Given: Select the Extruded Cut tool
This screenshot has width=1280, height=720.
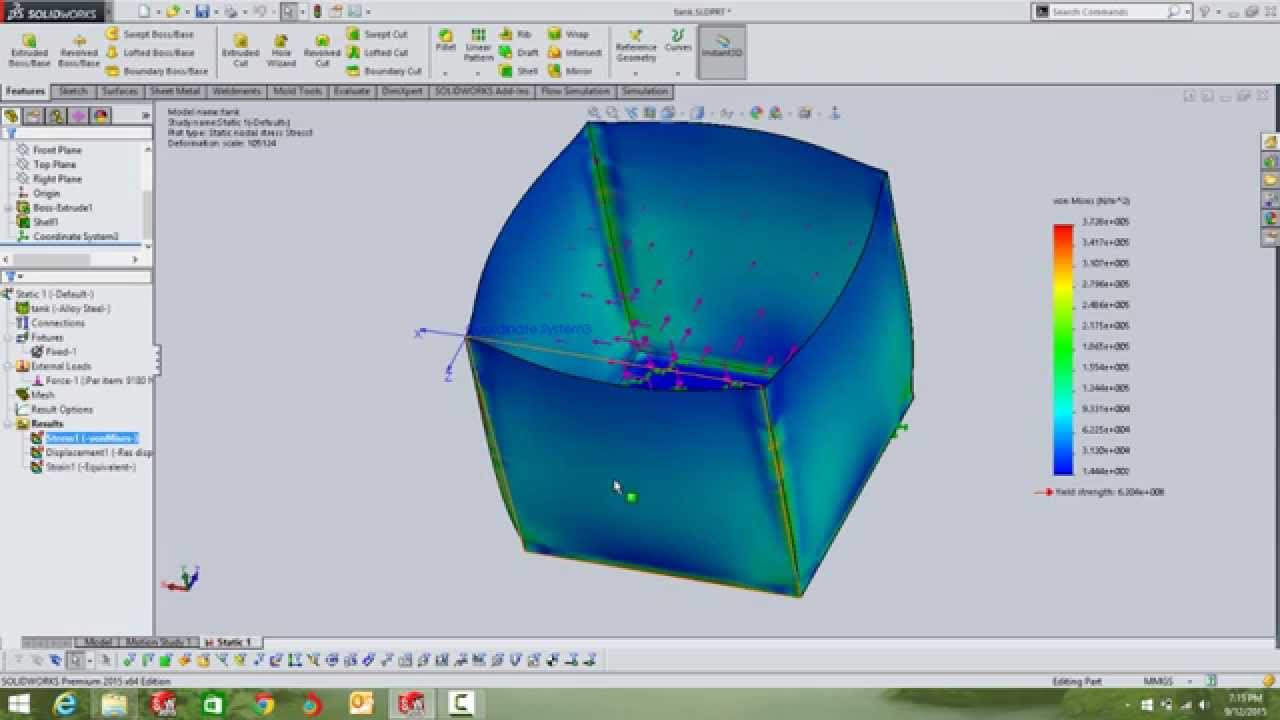Looking at the screenshot, I should coord(240,50).
